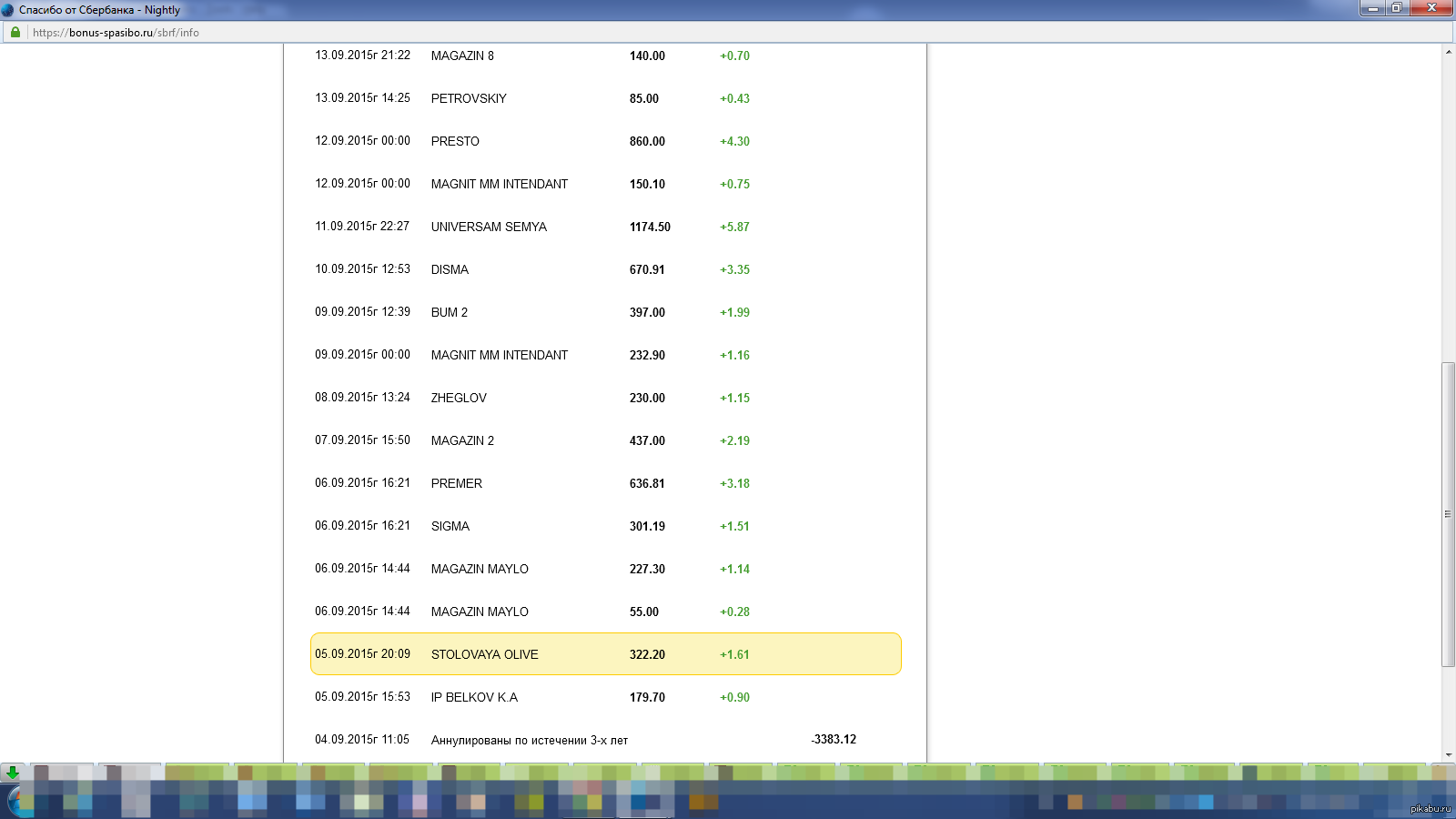Click the bonus value +0.70
This screenshot has width=1456, height=819.
(x=734, y=56)
